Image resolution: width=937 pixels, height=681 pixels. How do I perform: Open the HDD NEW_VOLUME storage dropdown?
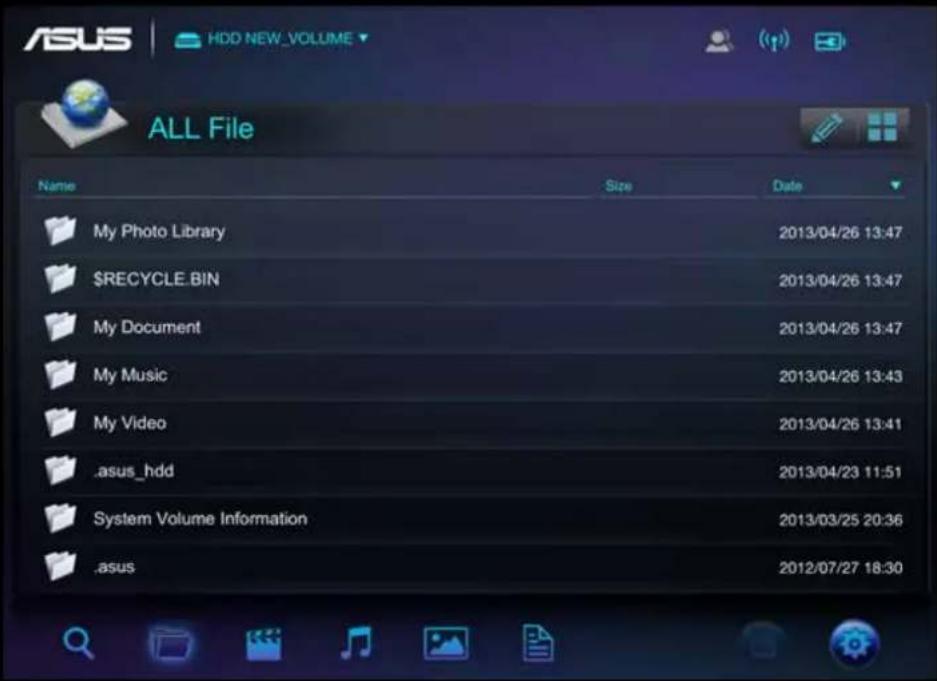pos(271,39)
